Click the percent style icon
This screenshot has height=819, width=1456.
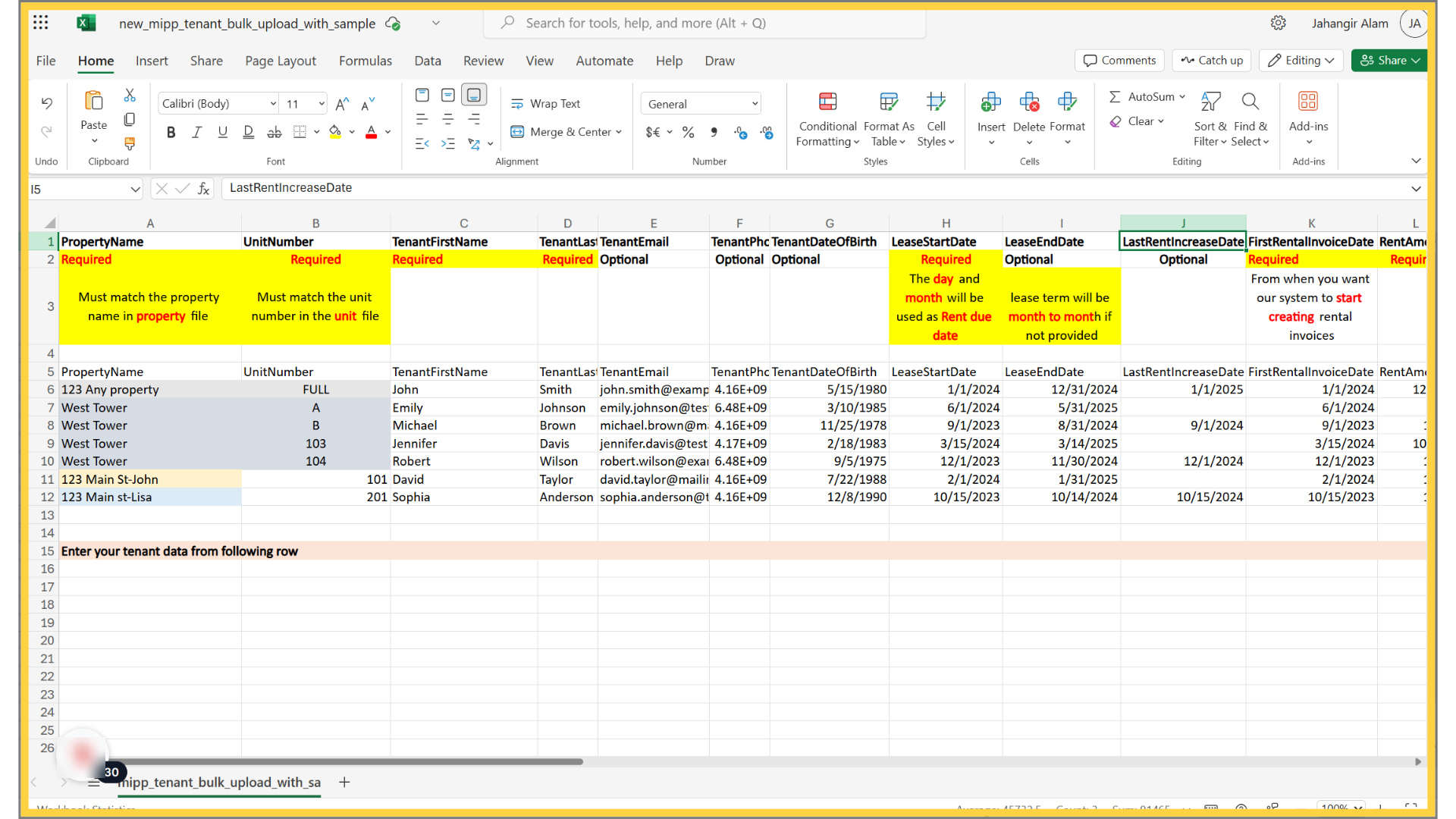tap(689, 132)
